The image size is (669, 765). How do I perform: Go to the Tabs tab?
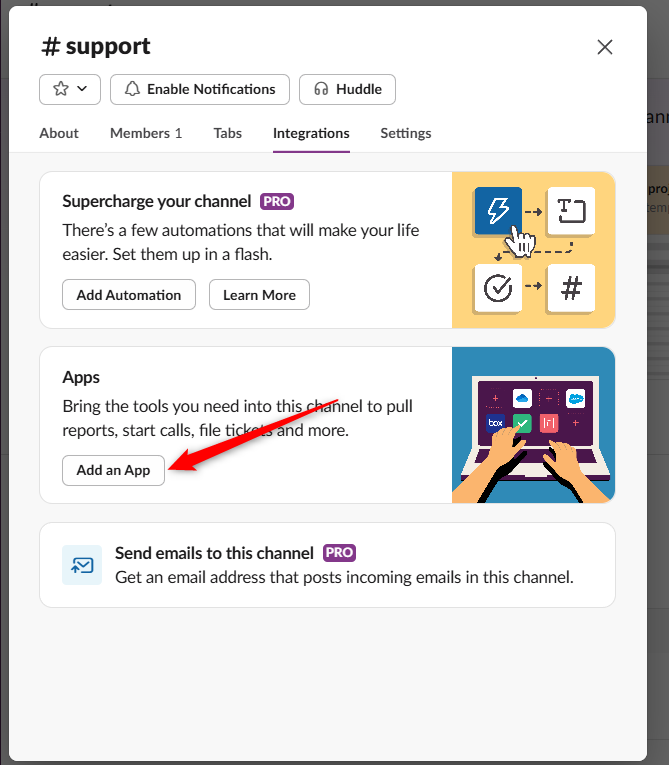pos(227,133)
